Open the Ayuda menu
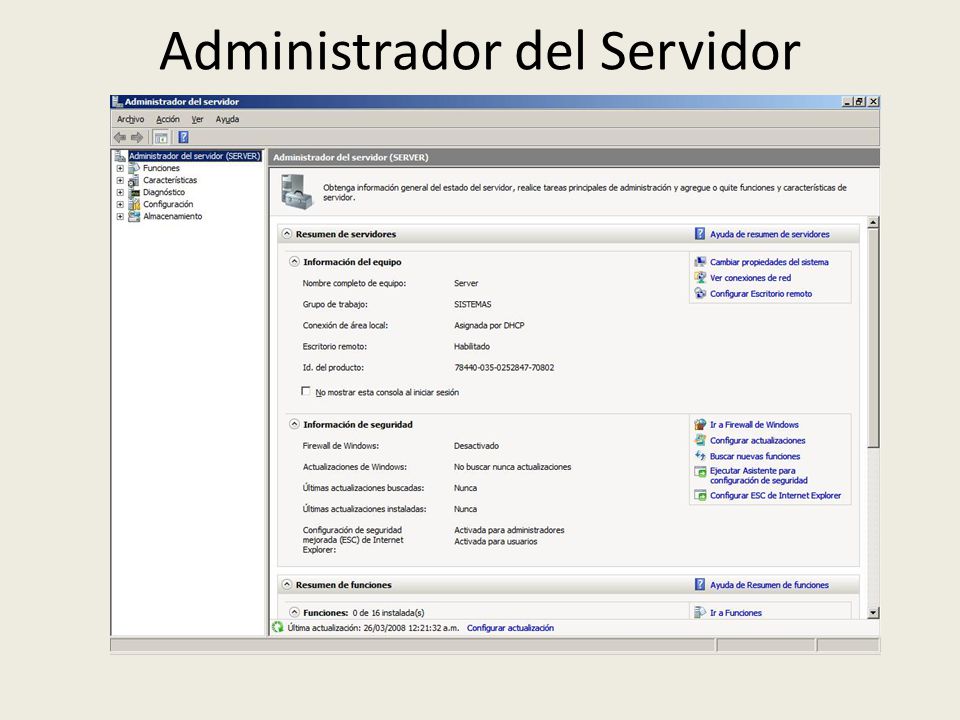960x720 pixels. pyautogui.click(x=227, y=119)
